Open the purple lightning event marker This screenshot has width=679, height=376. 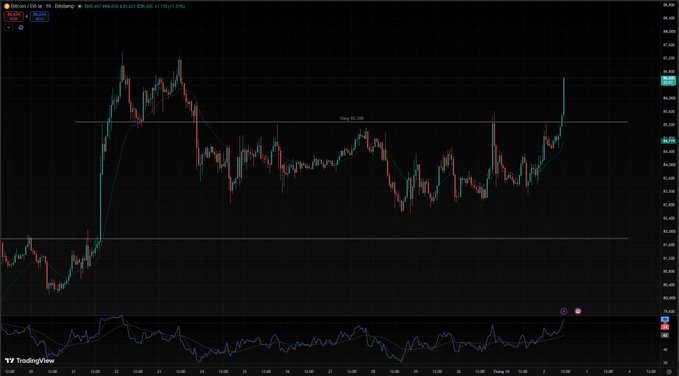pos(564,311)
